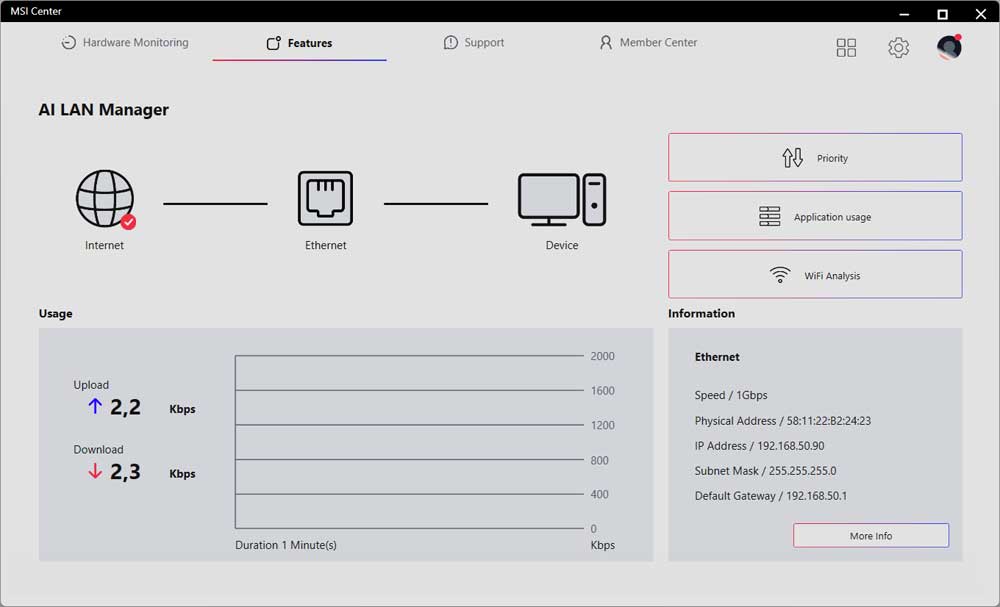Click the Internet globe icon

pyautogui.click(x=104, y=198)
